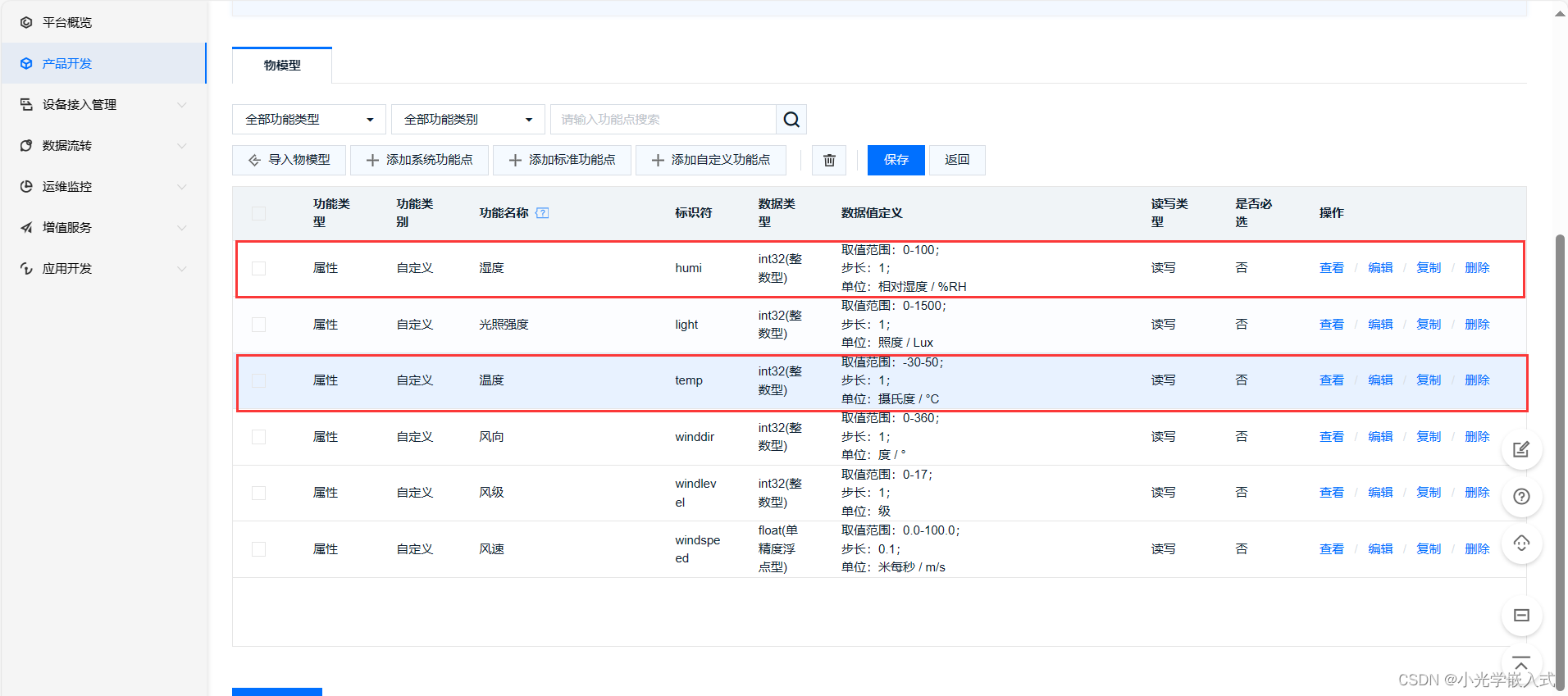
Task: Click 复制 link in temp row
Action: pyautogui.click(x=1429, y=380)
